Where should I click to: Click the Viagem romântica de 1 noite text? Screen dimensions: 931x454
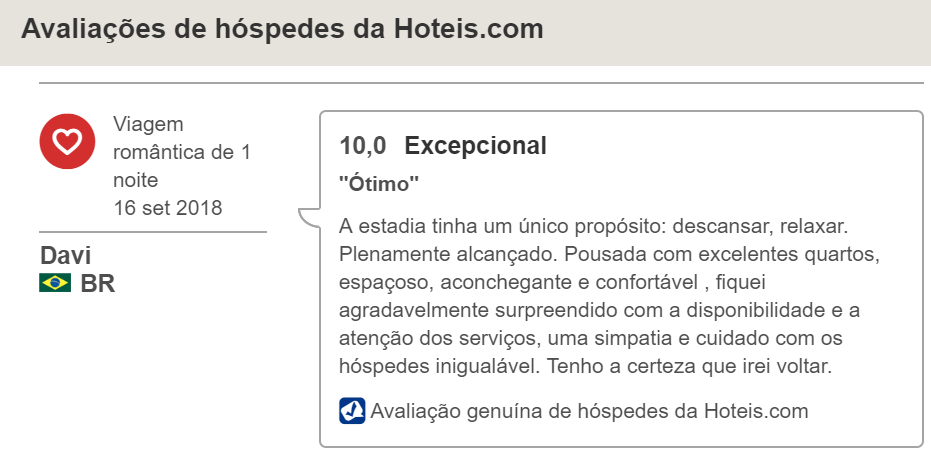[182, 152]
